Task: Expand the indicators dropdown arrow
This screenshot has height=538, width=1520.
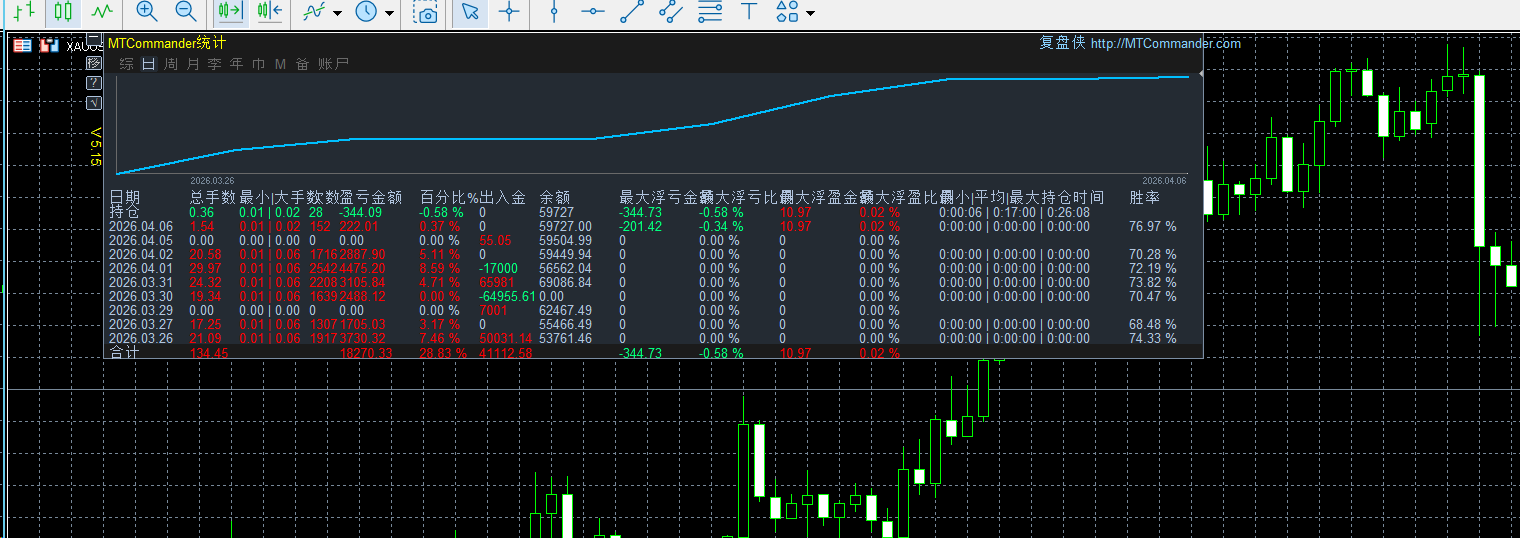Action: (x=337, y=13)
